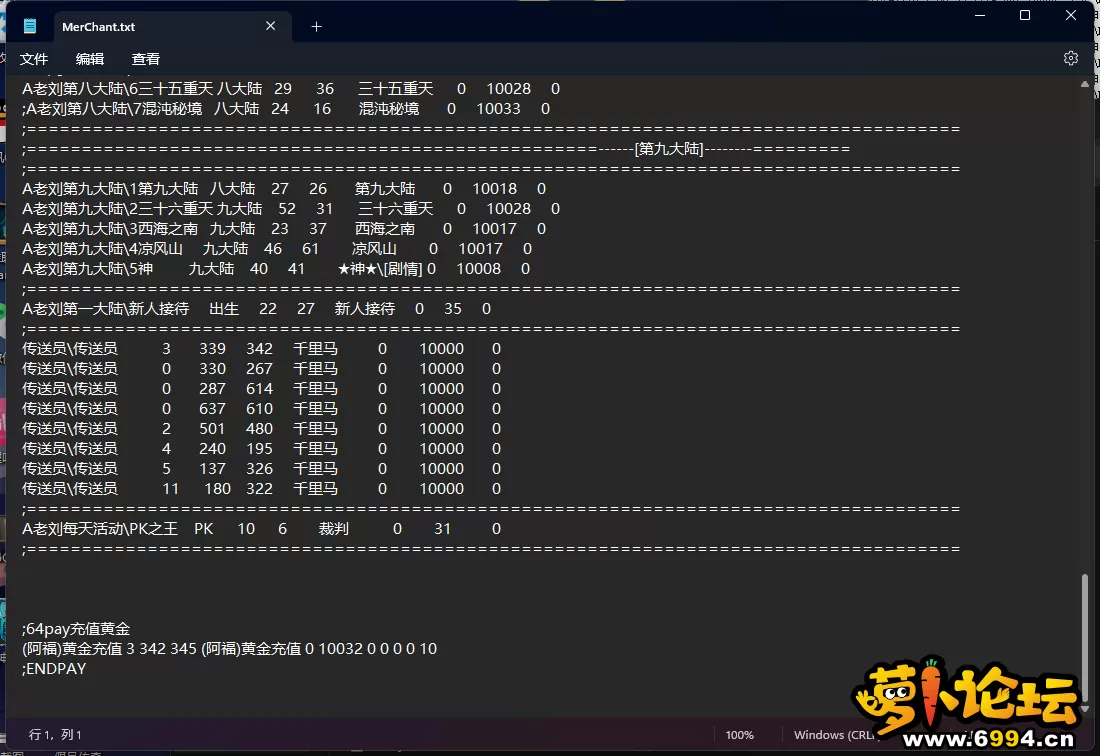Select the MerChant.txt tab

(x=173, y=27)
